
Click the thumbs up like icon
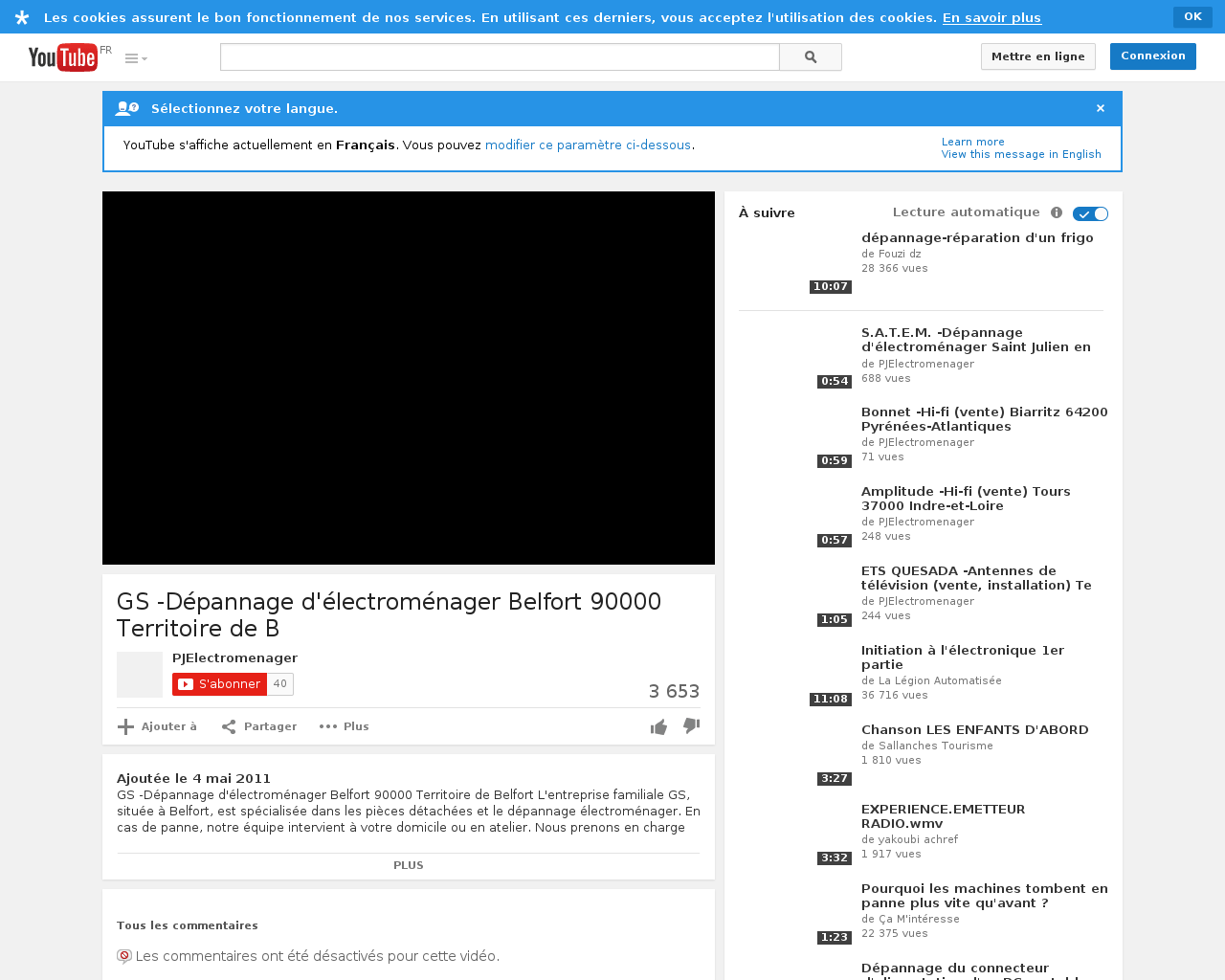coord(658,727)
